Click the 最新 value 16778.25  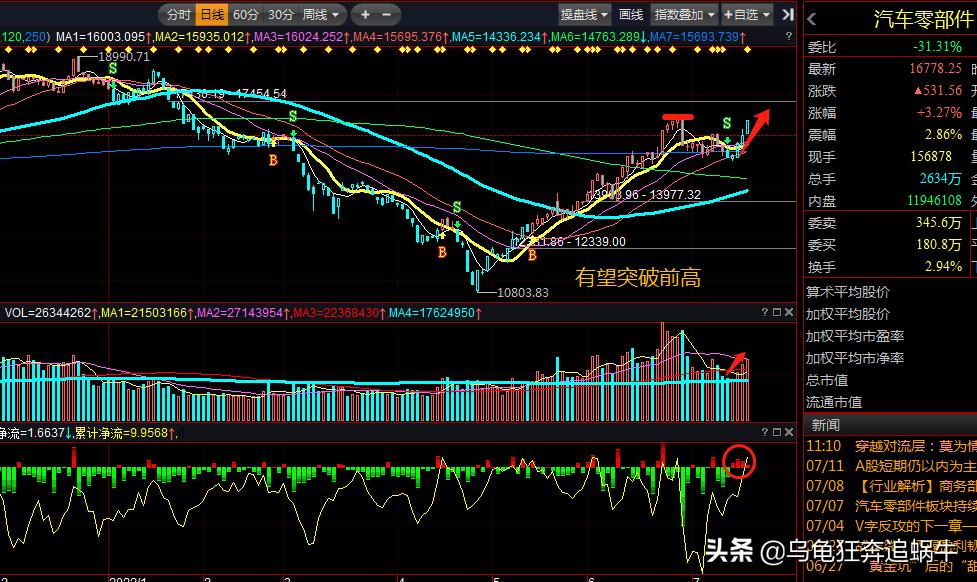[x=935, y=69]
